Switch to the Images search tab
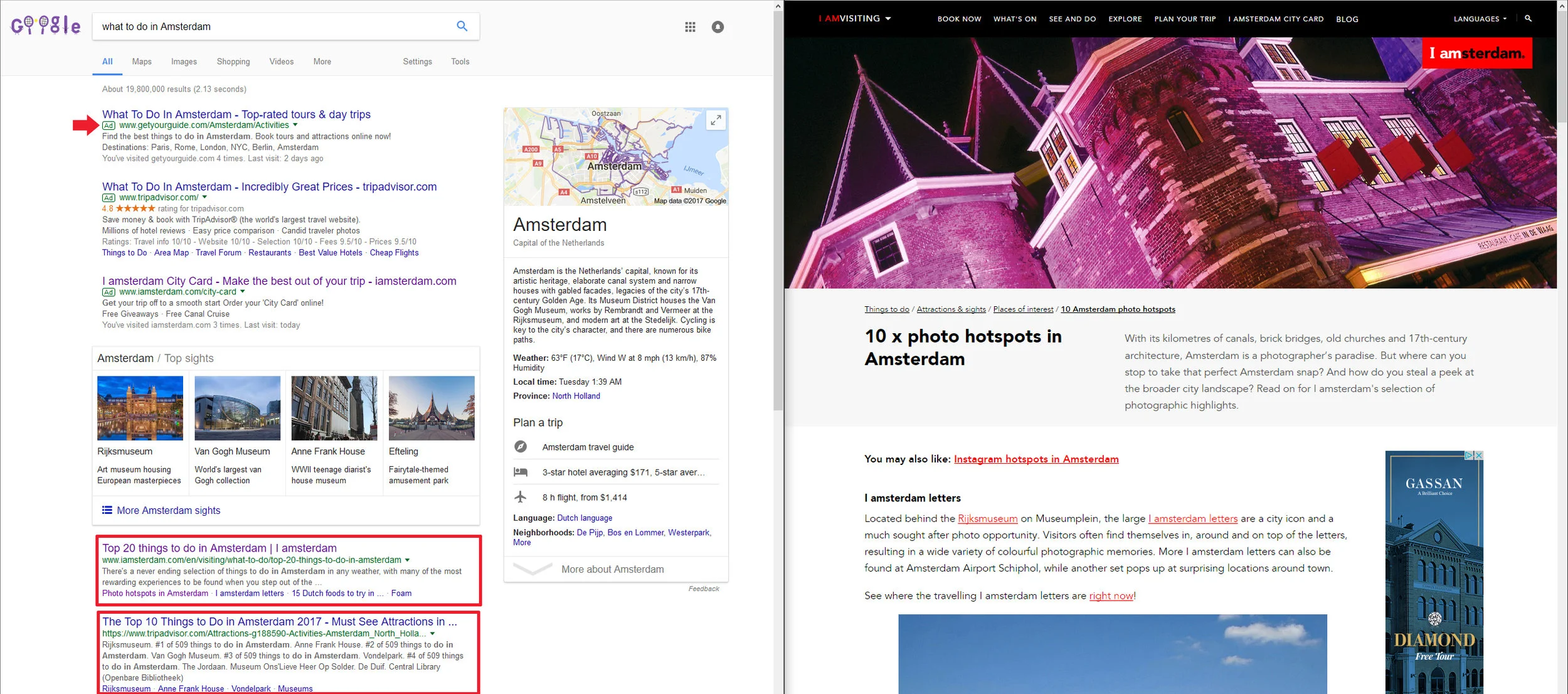The height and width of the screenshot is (694, 1568). coord(184,61)
